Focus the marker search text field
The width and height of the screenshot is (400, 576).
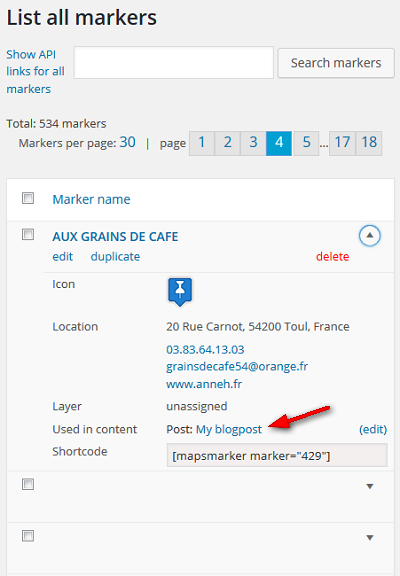174,62
